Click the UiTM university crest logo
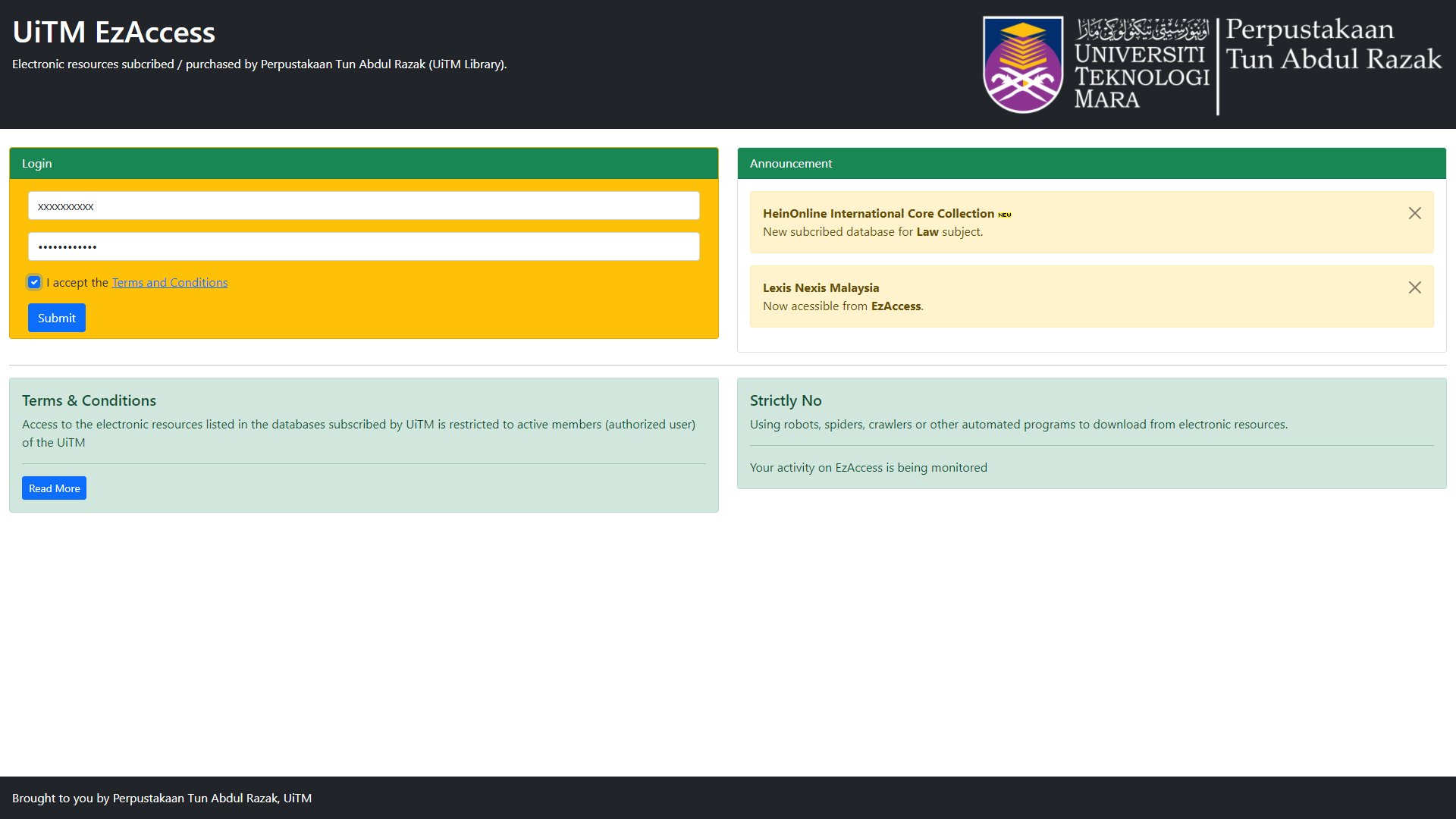Image resolution: width=1456 pixels, height=819 pixels. click(x=1022, y=65)
